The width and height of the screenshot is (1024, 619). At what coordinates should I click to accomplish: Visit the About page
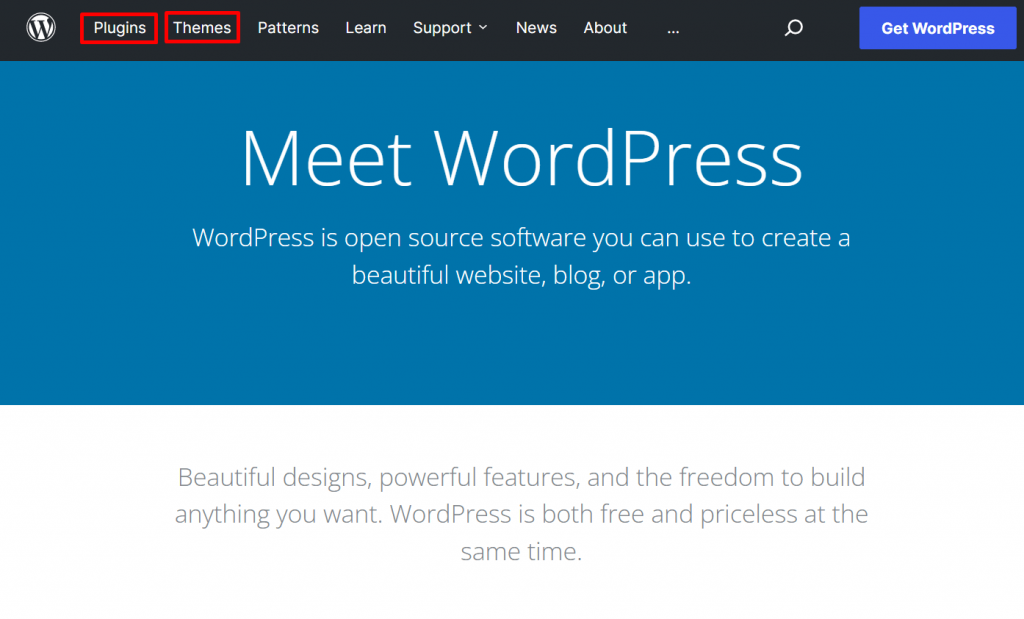click(605, 27)
